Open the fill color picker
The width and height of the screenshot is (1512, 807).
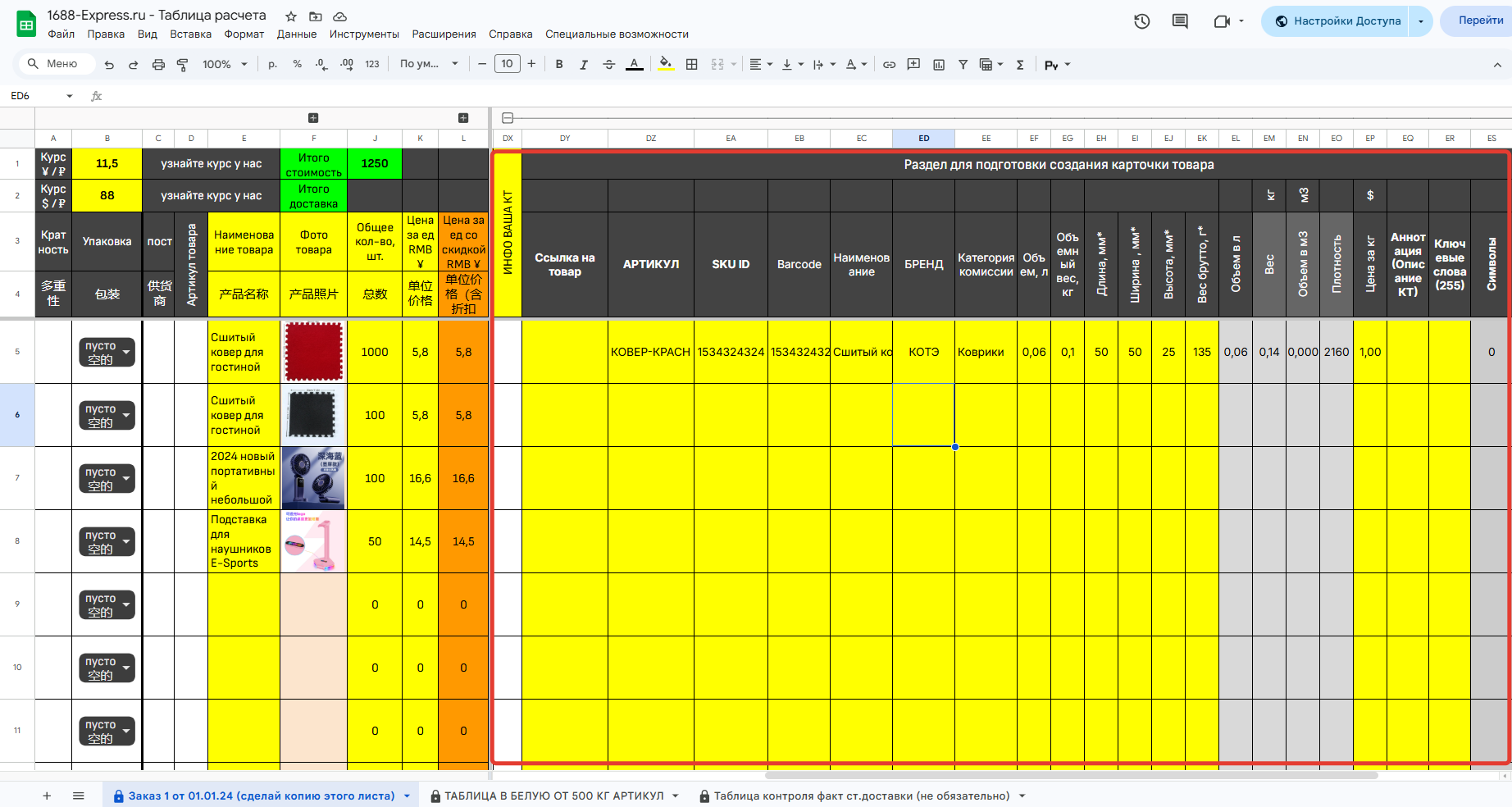pos(666,65)
